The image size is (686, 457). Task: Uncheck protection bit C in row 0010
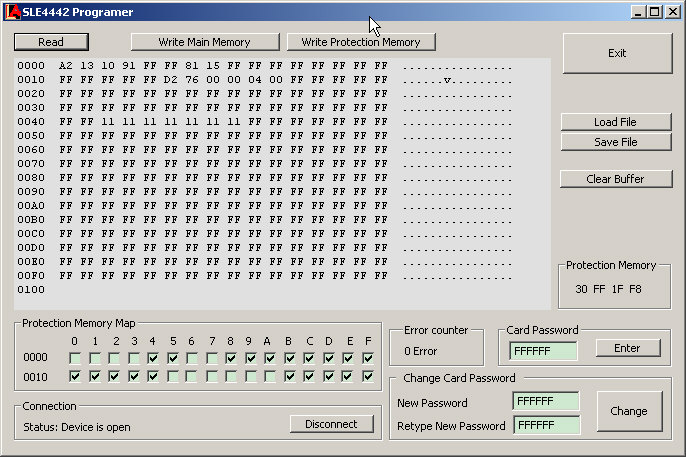tap(309, 376)
